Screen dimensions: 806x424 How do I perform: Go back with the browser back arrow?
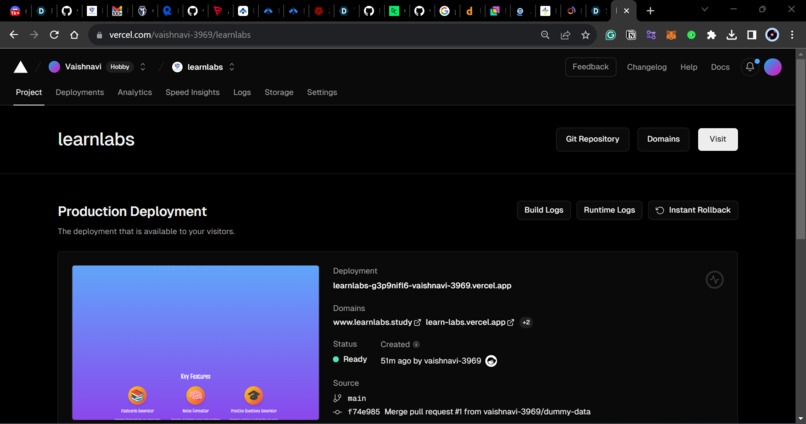pos(14,35)
